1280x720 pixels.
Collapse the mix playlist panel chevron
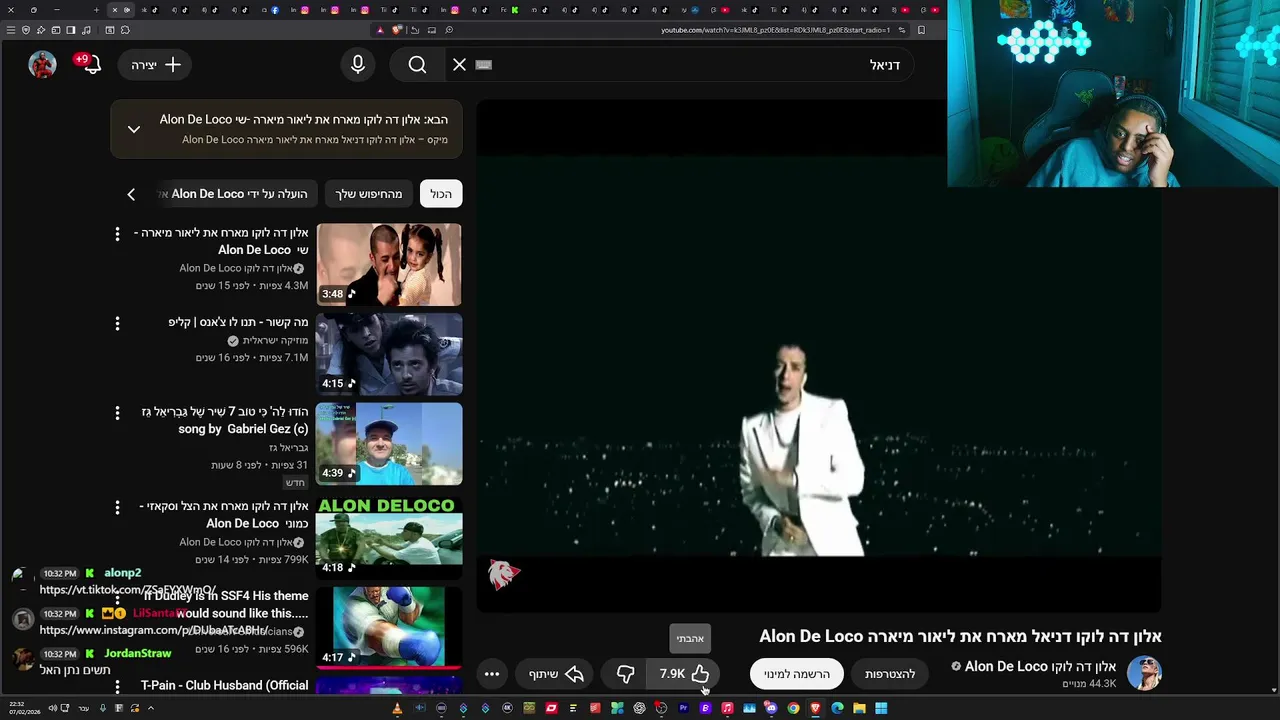coord(133,129)
